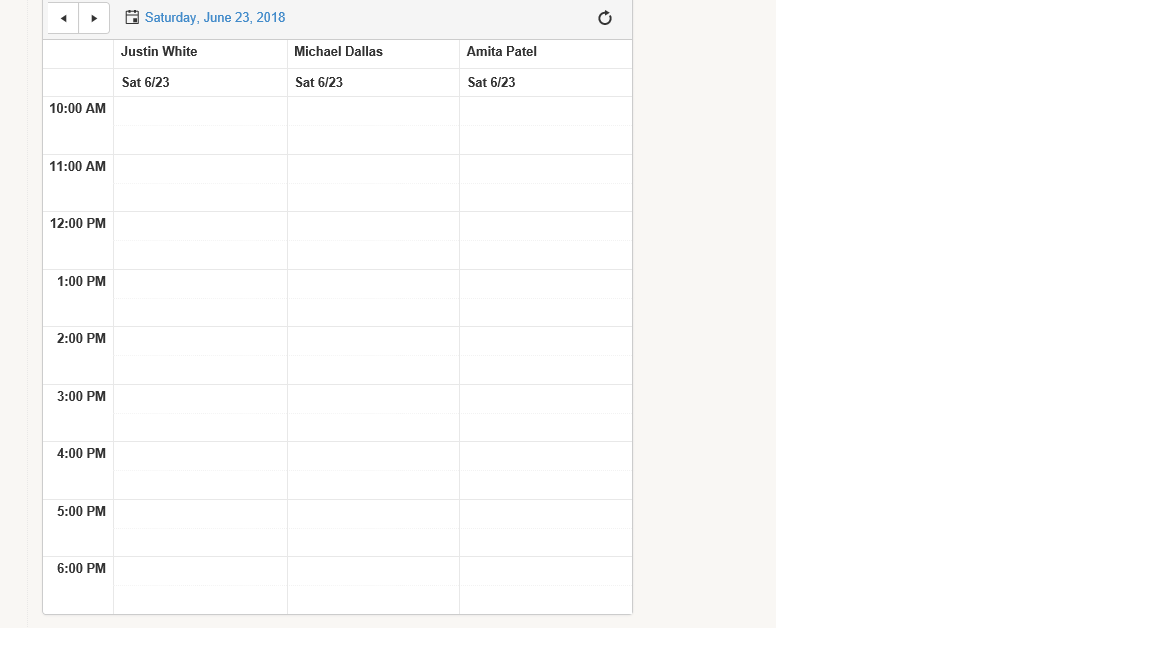1152x648 pixels.
Task: Select Michael Dallas's 12:00 PM slot
Action: (373, 226)
